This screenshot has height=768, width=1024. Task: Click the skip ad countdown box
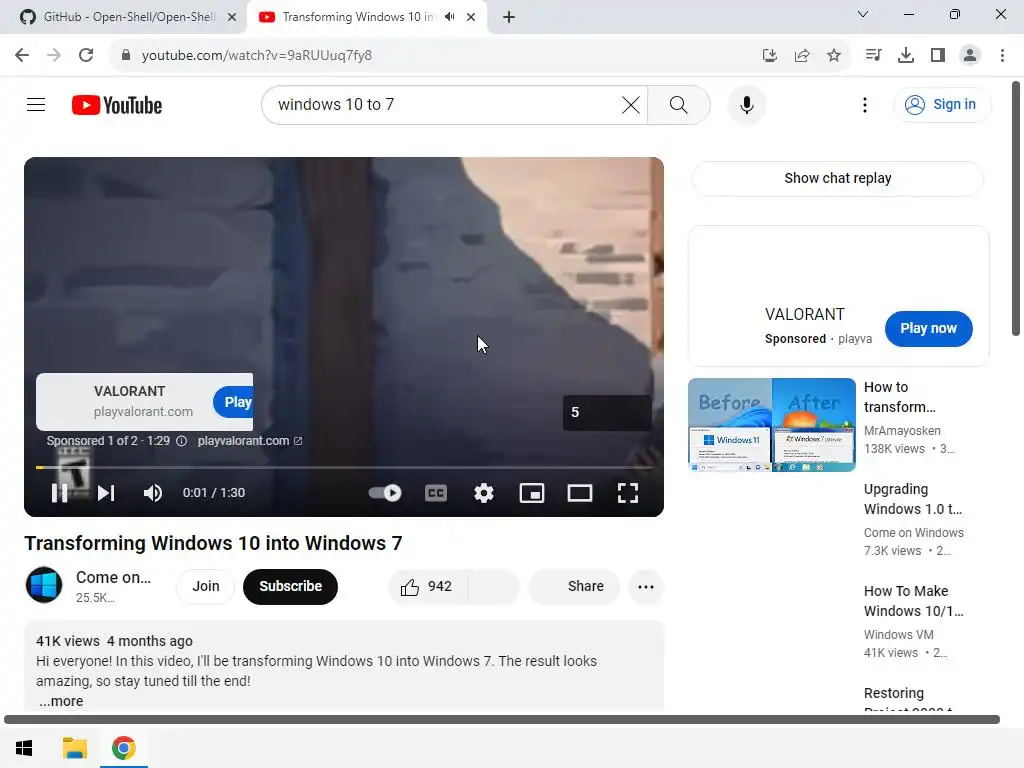pyautogui.click(x=607, y=412)
